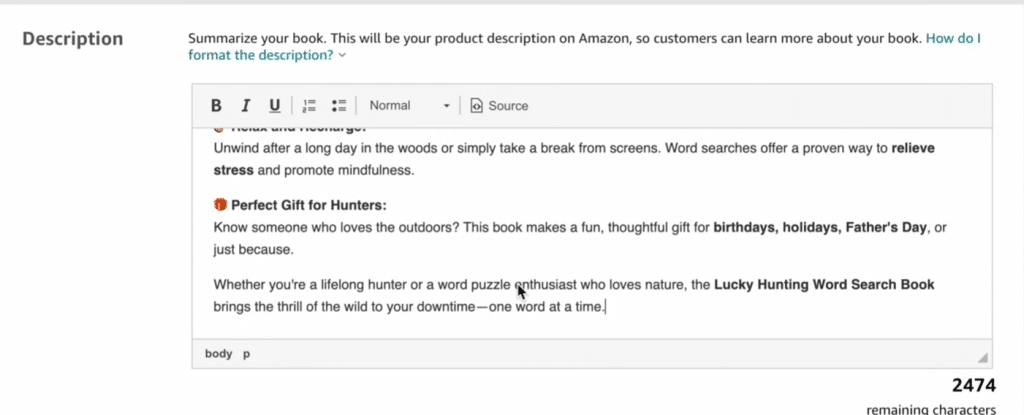This screenshot has height=415, width=1024.
Task: Expand the chevron after the format description link
Action: click(x=343, y=56)
